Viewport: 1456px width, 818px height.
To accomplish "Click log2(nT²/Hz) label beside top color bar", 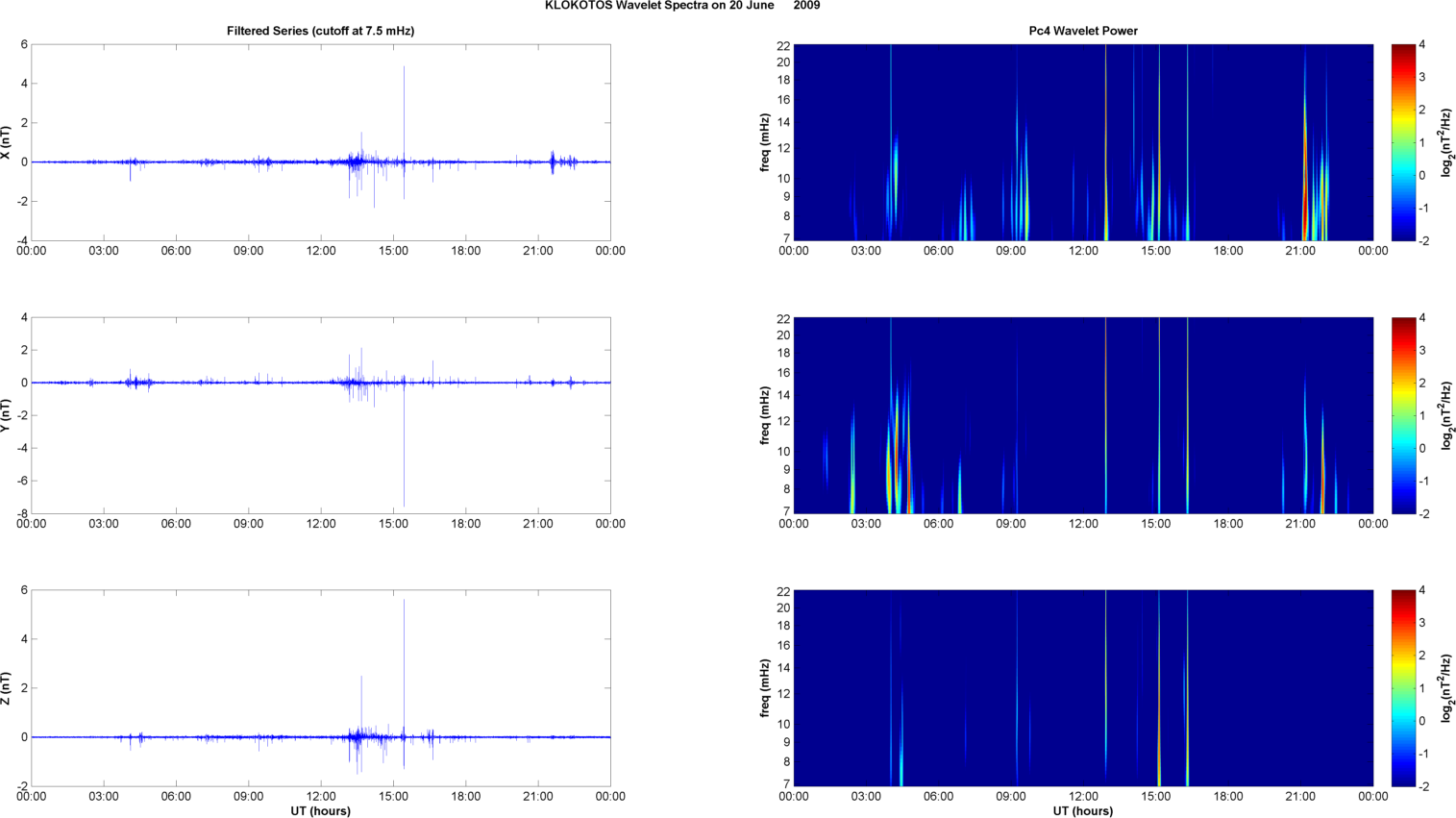I will click(1445, 142).
